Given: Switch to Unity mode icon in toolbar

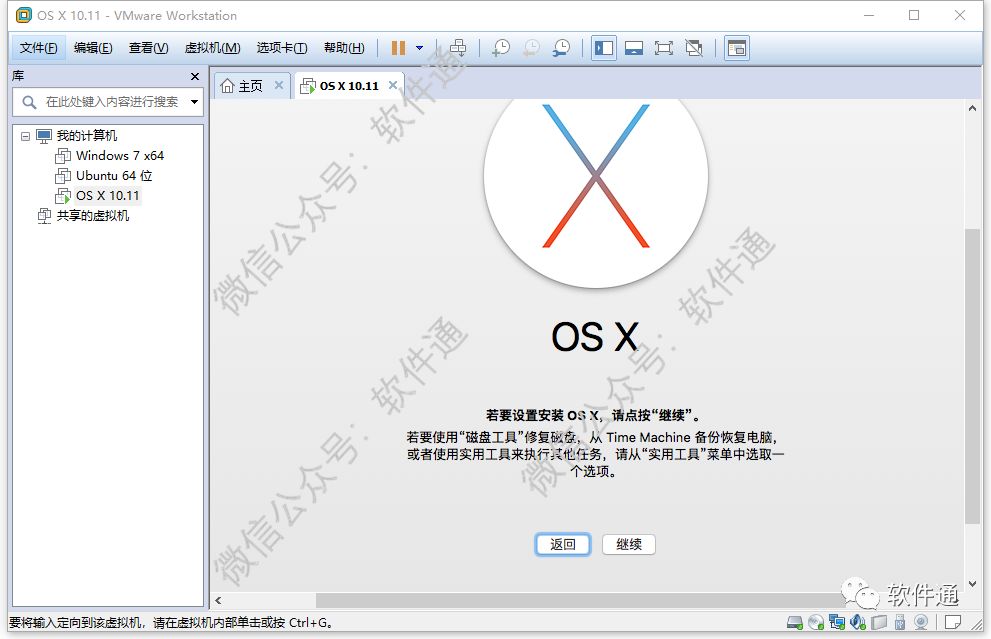Looking at the screenshot, I should [x=694, y=48].
